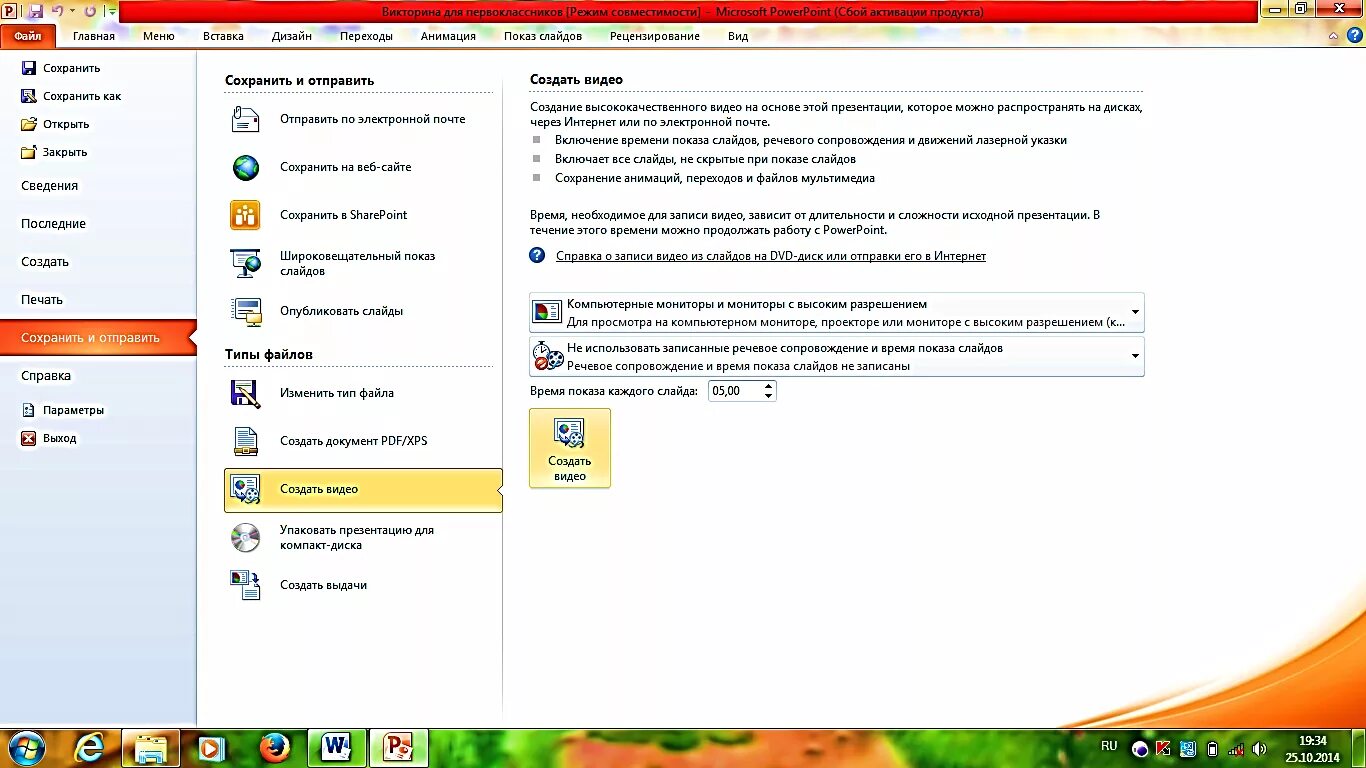The image size is (1366, 768).
Task: Open Firefox from the taskbar
Action: tap(274, 748)
